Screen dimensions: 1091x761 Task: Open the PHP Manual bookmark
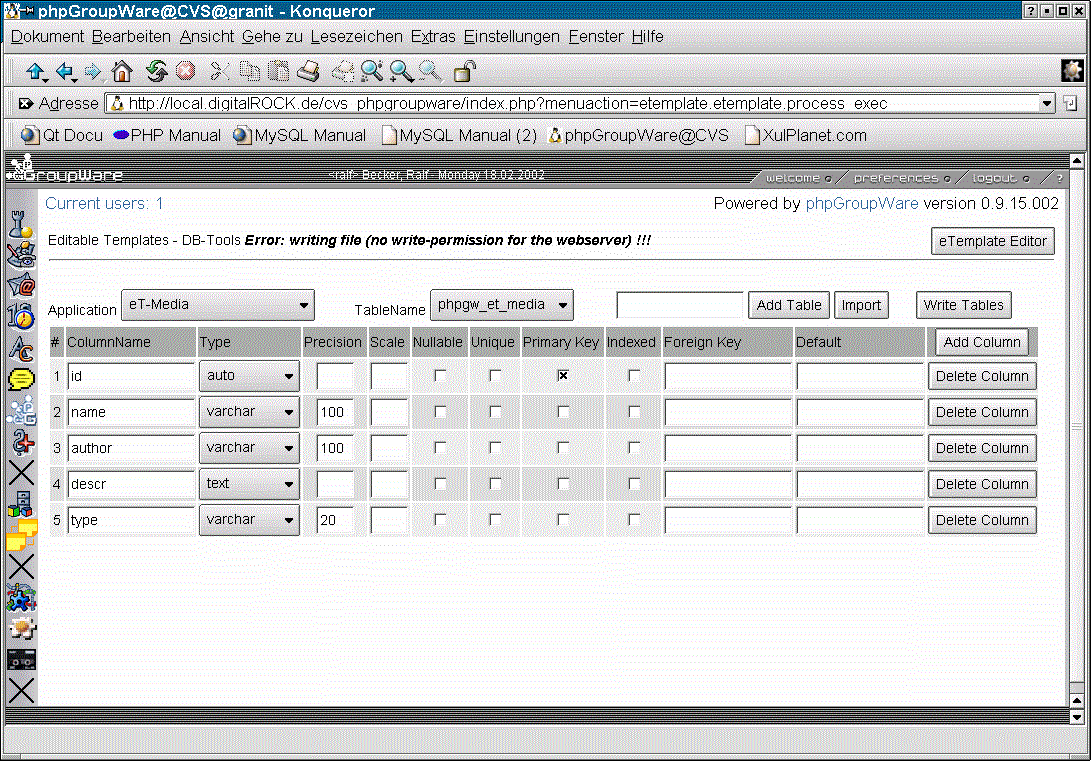(x=167, y=136)
